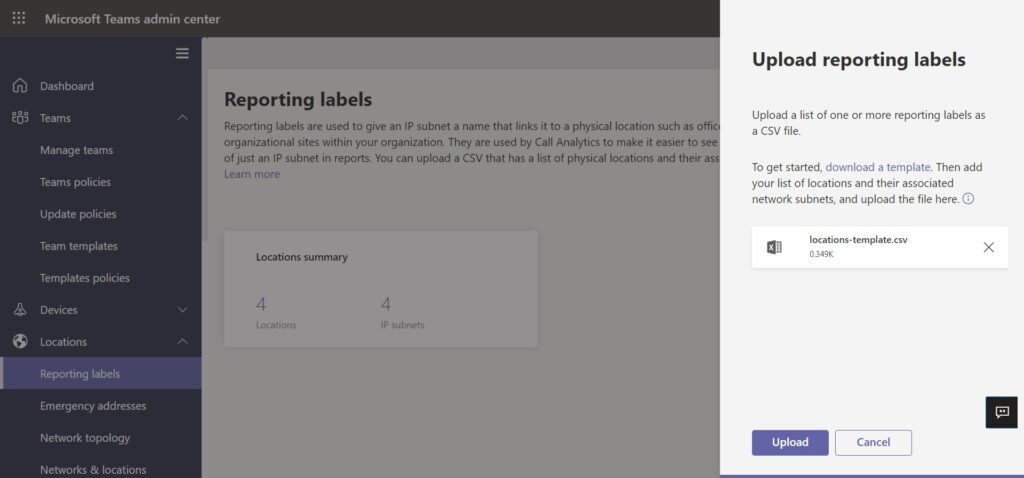Collapse the Teams section chevron
Image resolution: width=1024 pixels, height=478 pixels.
pos(182,118)
